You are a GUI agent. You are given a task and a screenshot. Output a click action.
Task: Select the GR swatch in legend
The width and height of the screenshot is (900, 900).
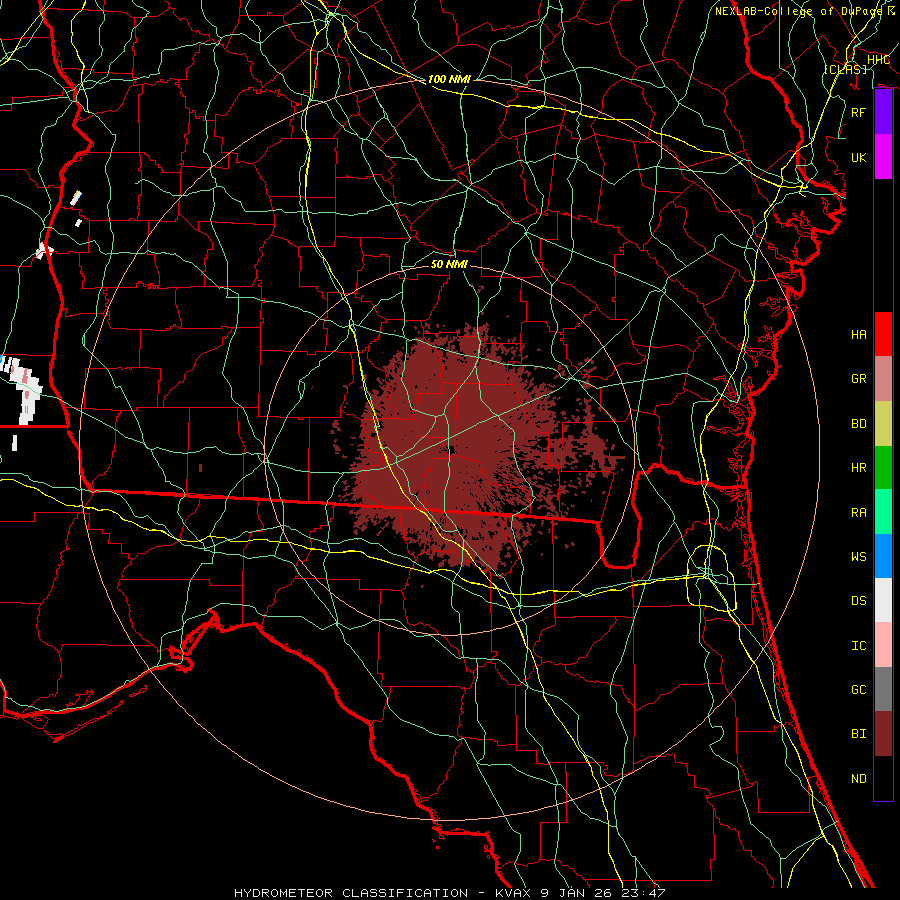point(883,379)
